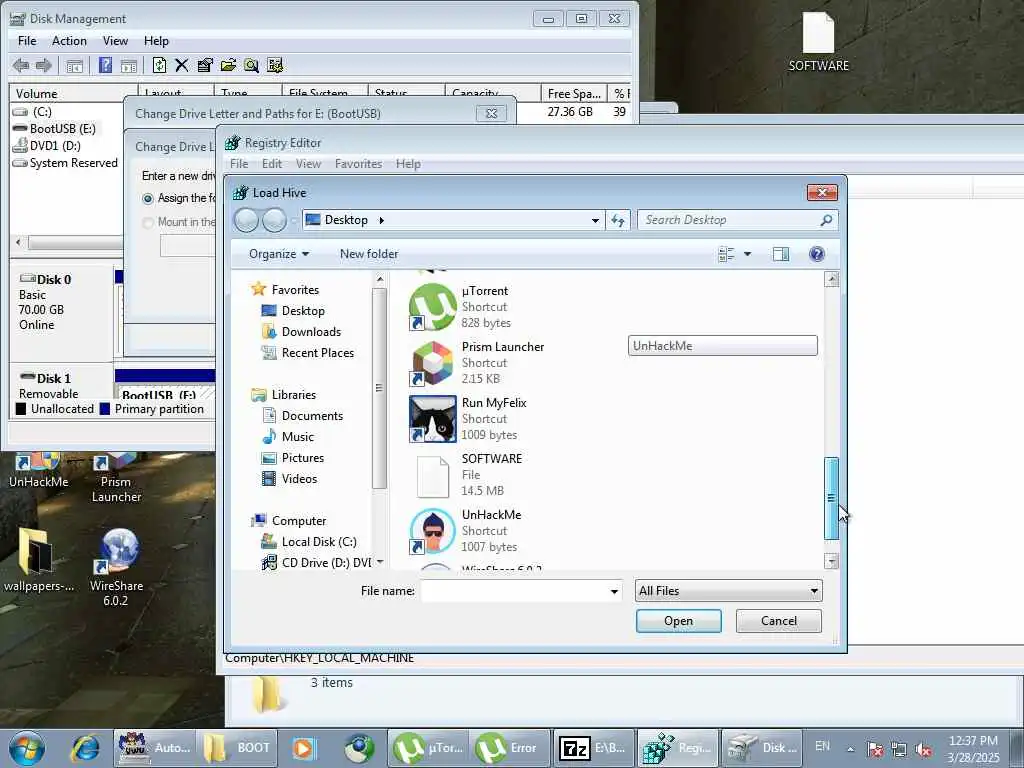
Task: Toggle the preview pane in Load Hive
Action: click(x=780, y=254)
